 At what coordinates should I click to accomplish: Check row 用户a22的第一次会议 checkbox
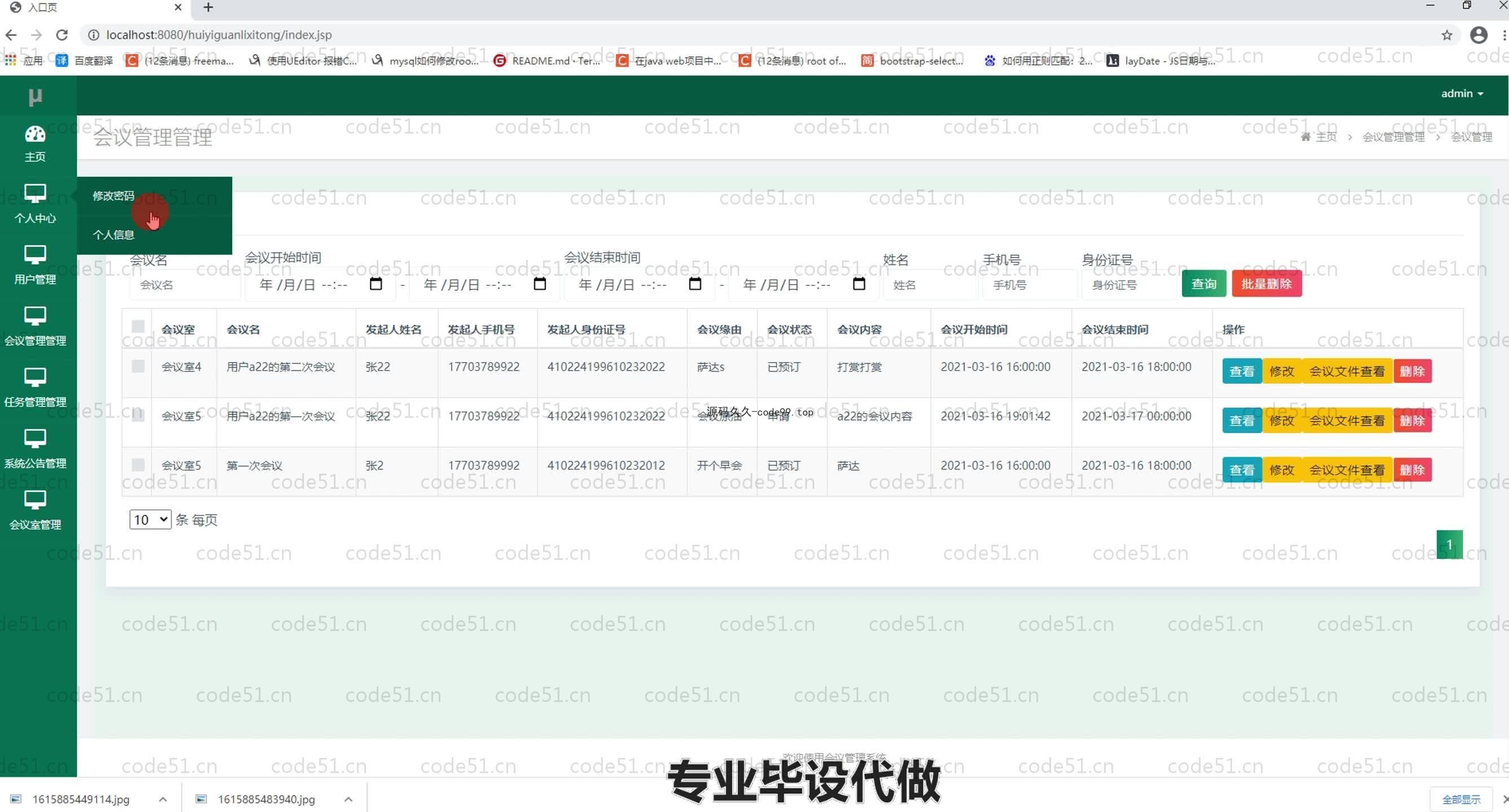[x=138, y=415]
